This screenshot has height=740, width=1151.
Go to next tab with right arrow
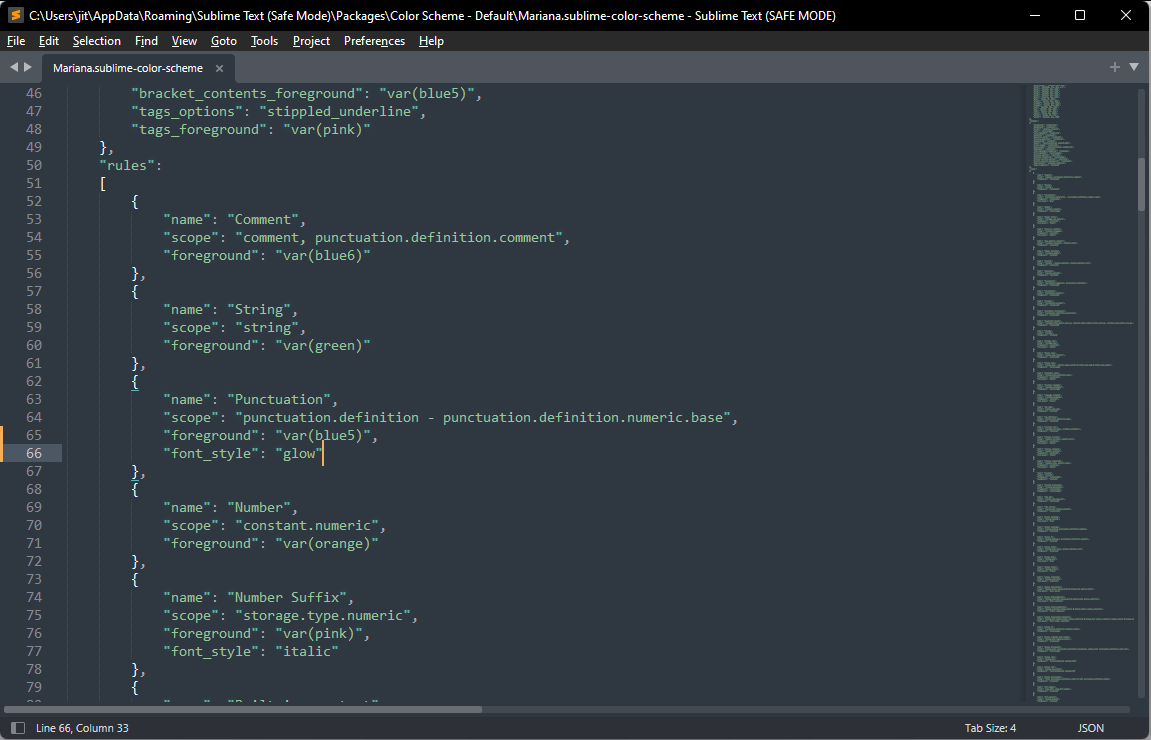[28, 67]
